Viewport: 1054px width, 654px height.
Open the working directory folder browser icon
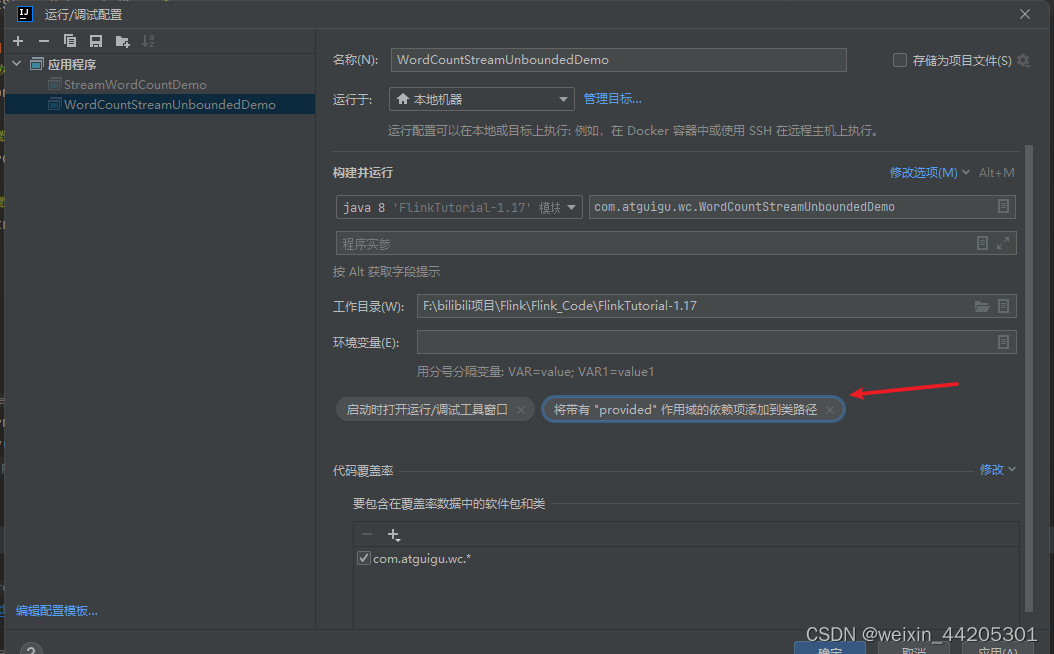click(x=982, y=306)
